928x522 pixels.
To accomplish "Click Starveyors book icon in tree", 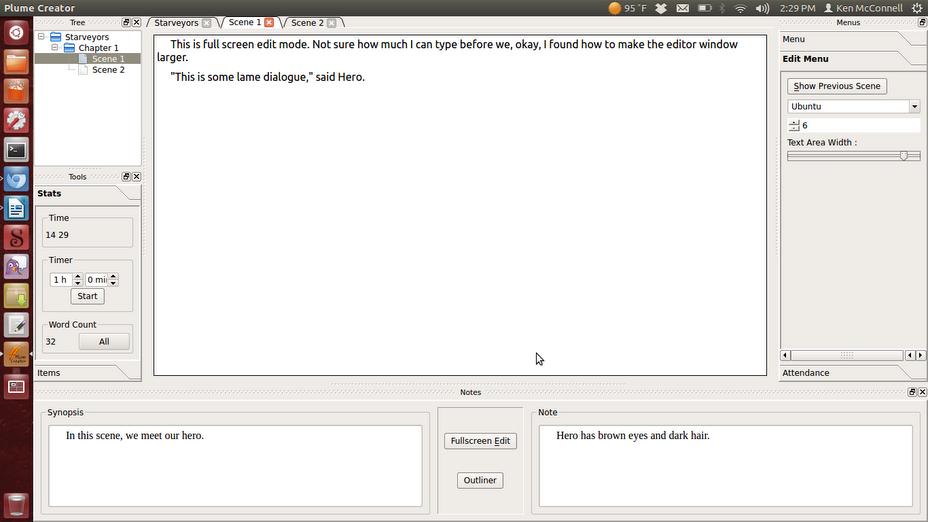I will click(x=56, y=37).
